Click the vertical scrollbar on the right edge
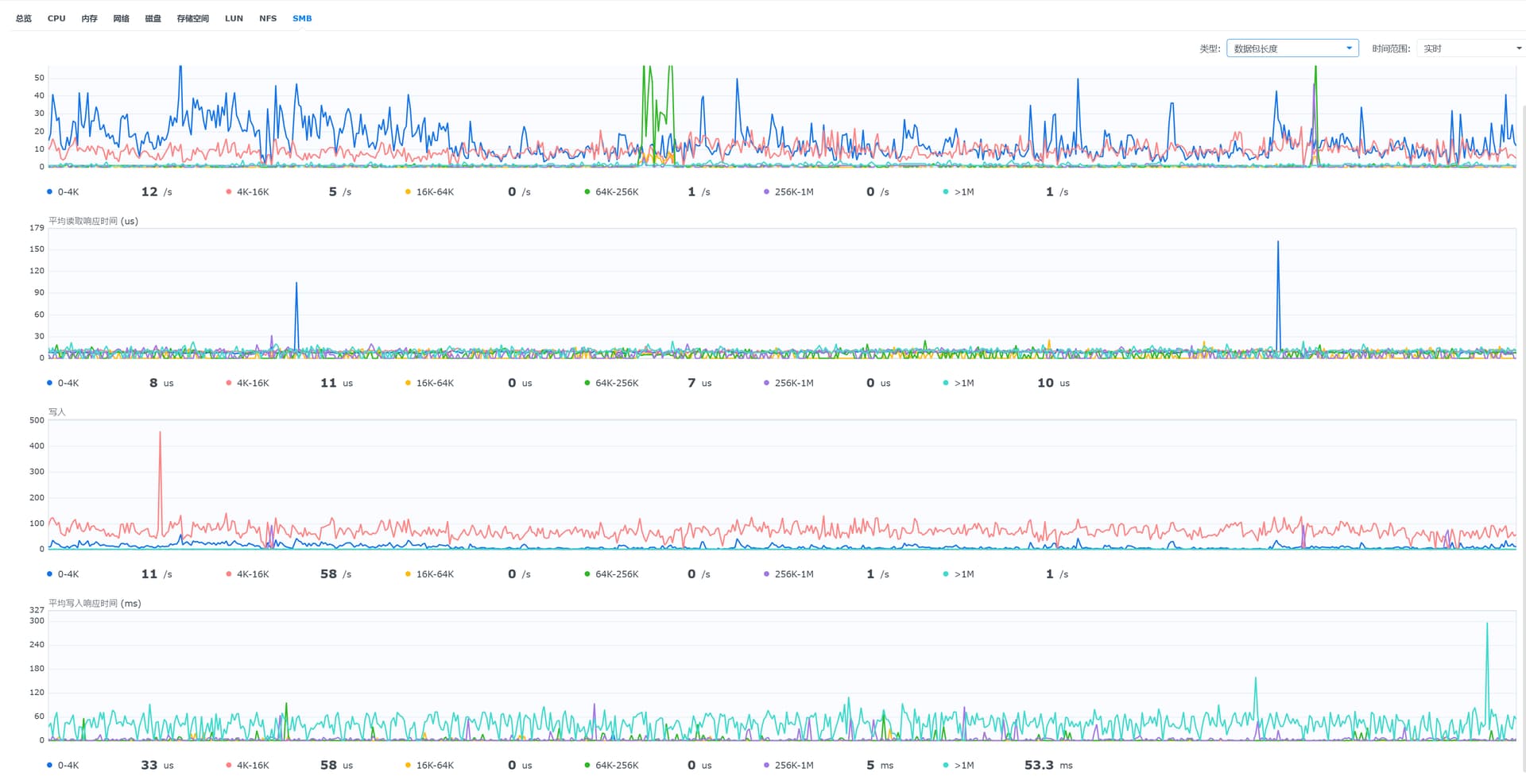 coord(1522,397)
